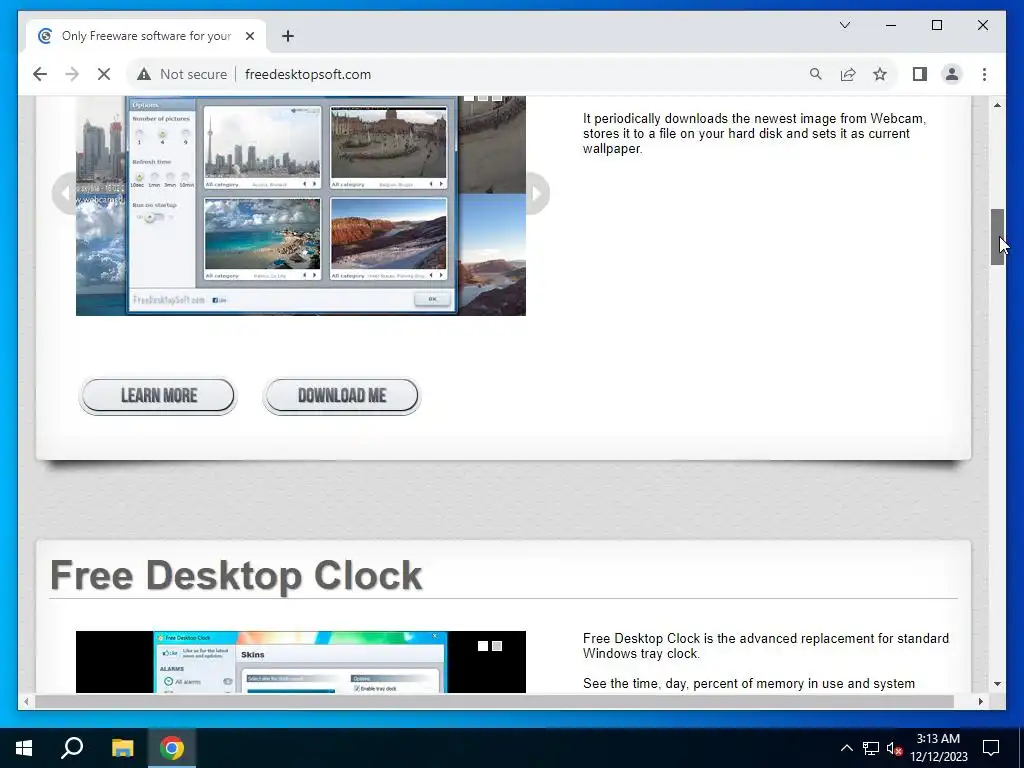1024x768 pixels.
Task: Click the zoom magnifier in address bar
Action: 816,74
